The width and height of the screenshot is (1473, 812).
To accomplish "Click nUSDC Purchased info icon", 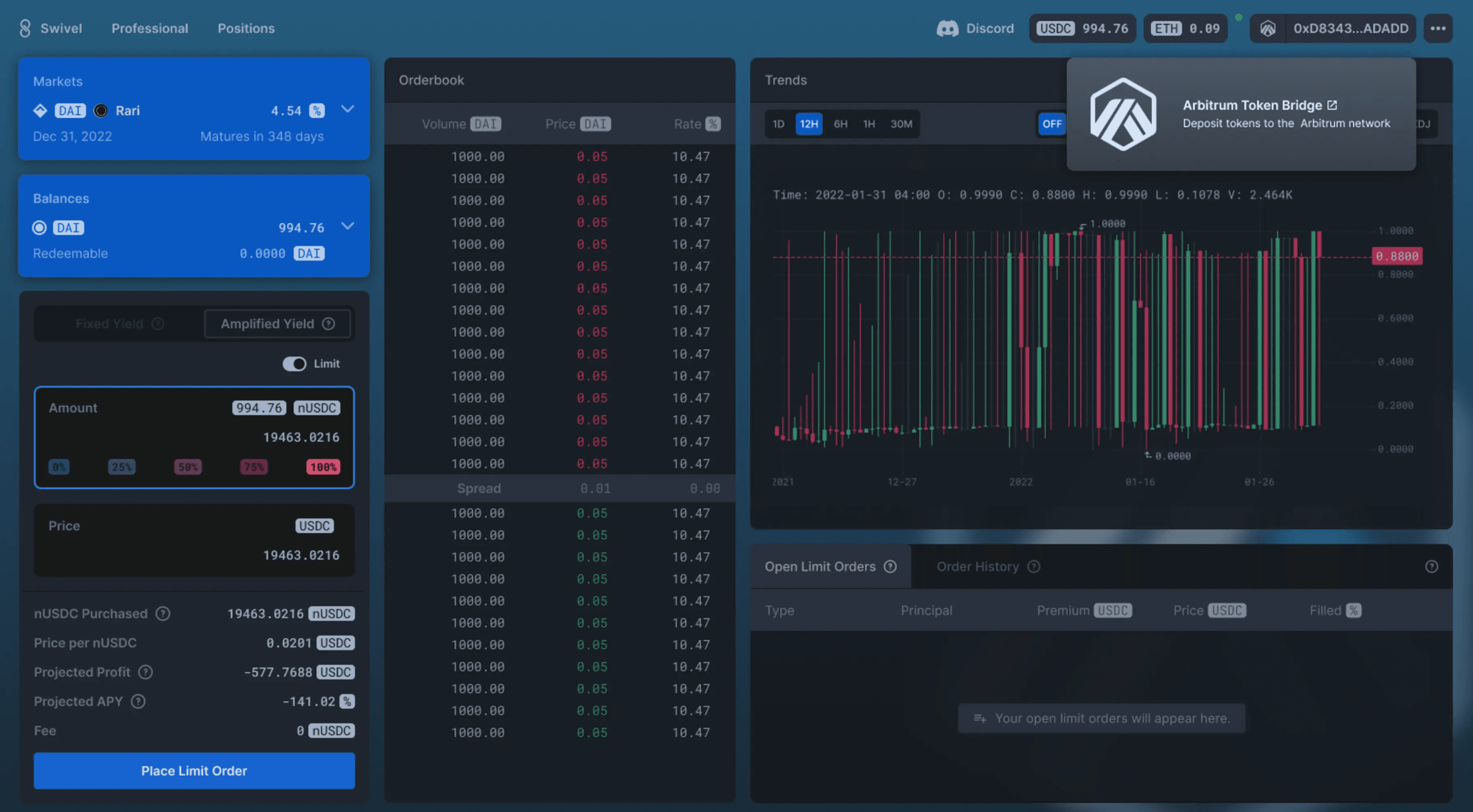I will 163,613.
